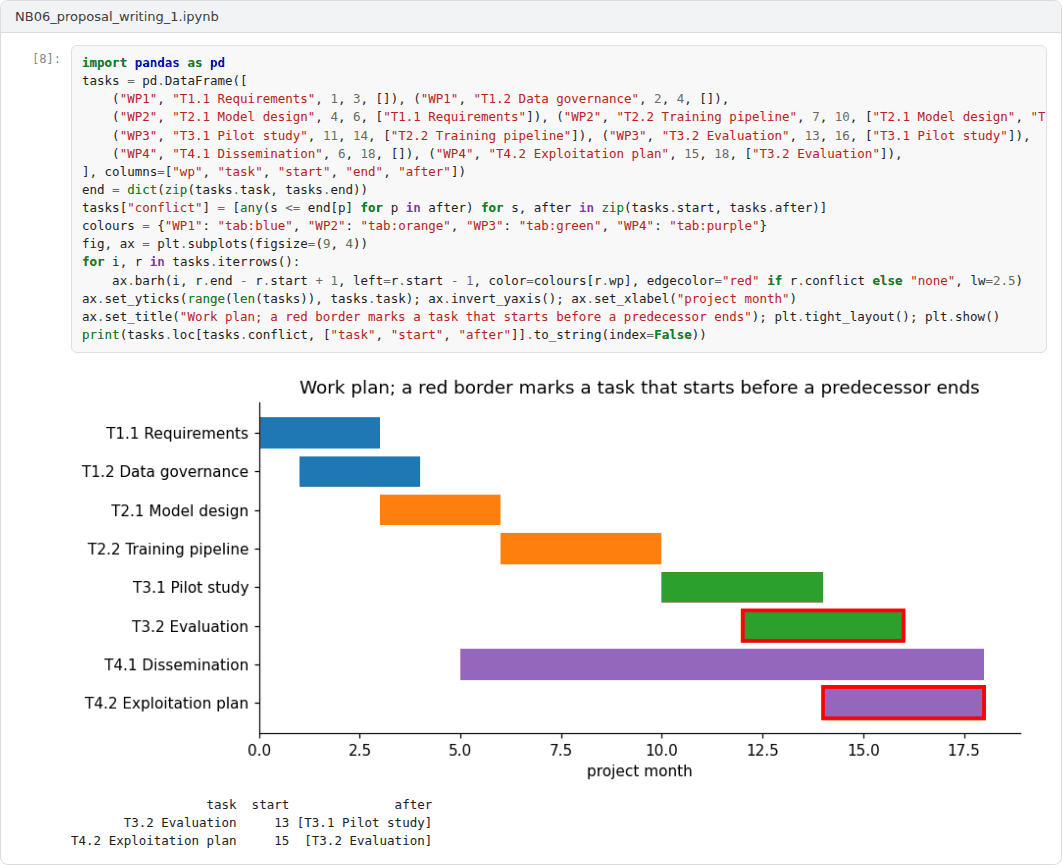Click the 'after' column header in printed output
The width and height of the screenshot is (1062, 865).
pos(413,805)
